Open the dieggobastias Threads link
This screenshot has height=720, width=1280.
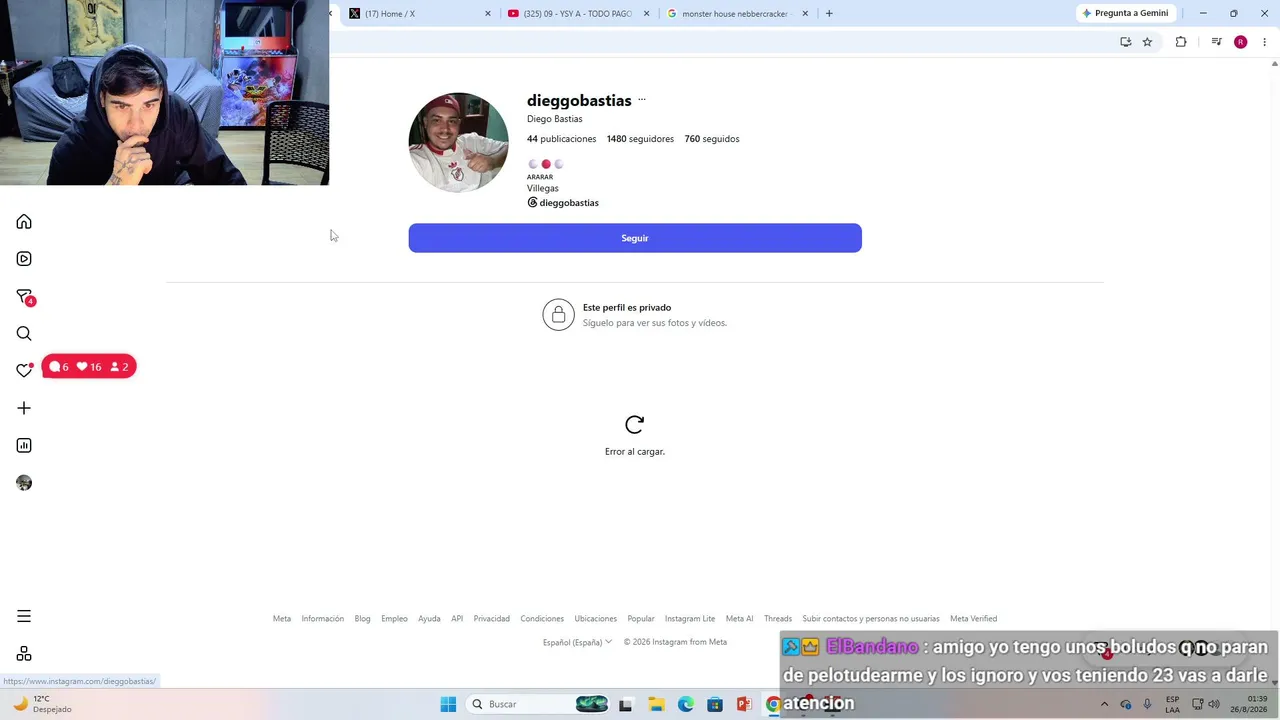563,203
